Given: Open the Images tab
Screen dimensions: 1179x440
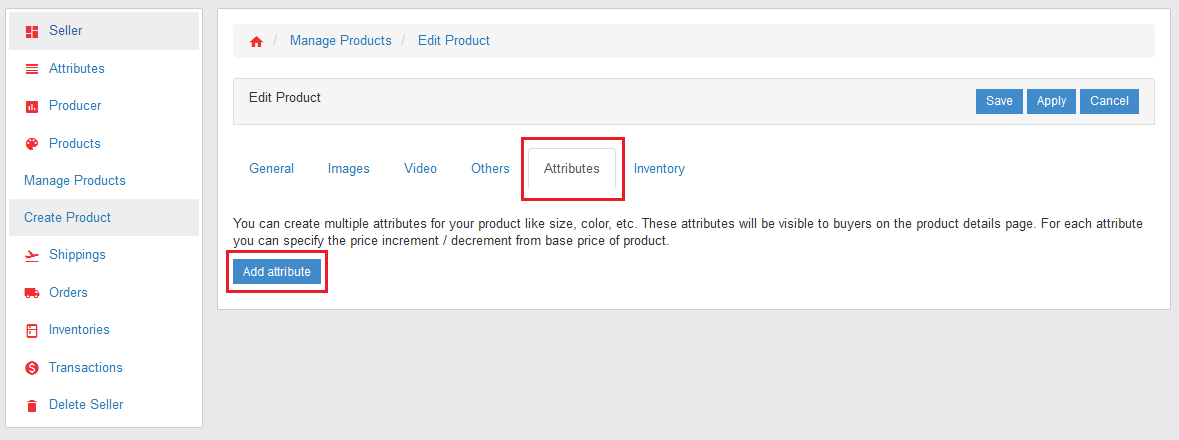Looking at the screenshot, I should tap(349, 169).
